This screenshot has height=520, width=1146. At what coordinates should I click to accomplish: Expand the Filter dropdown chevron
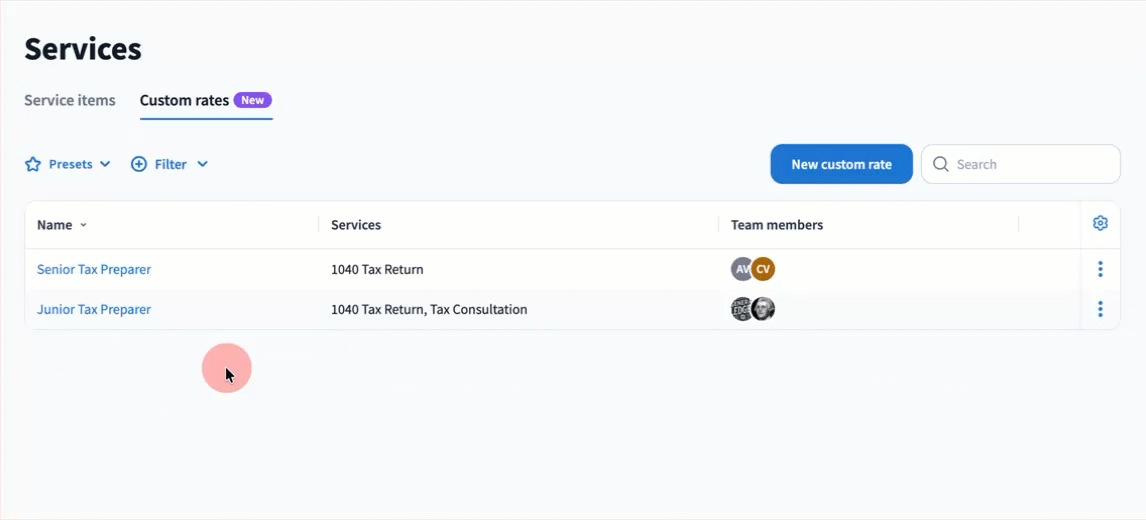pyautogui.click(x=202, y=164)
